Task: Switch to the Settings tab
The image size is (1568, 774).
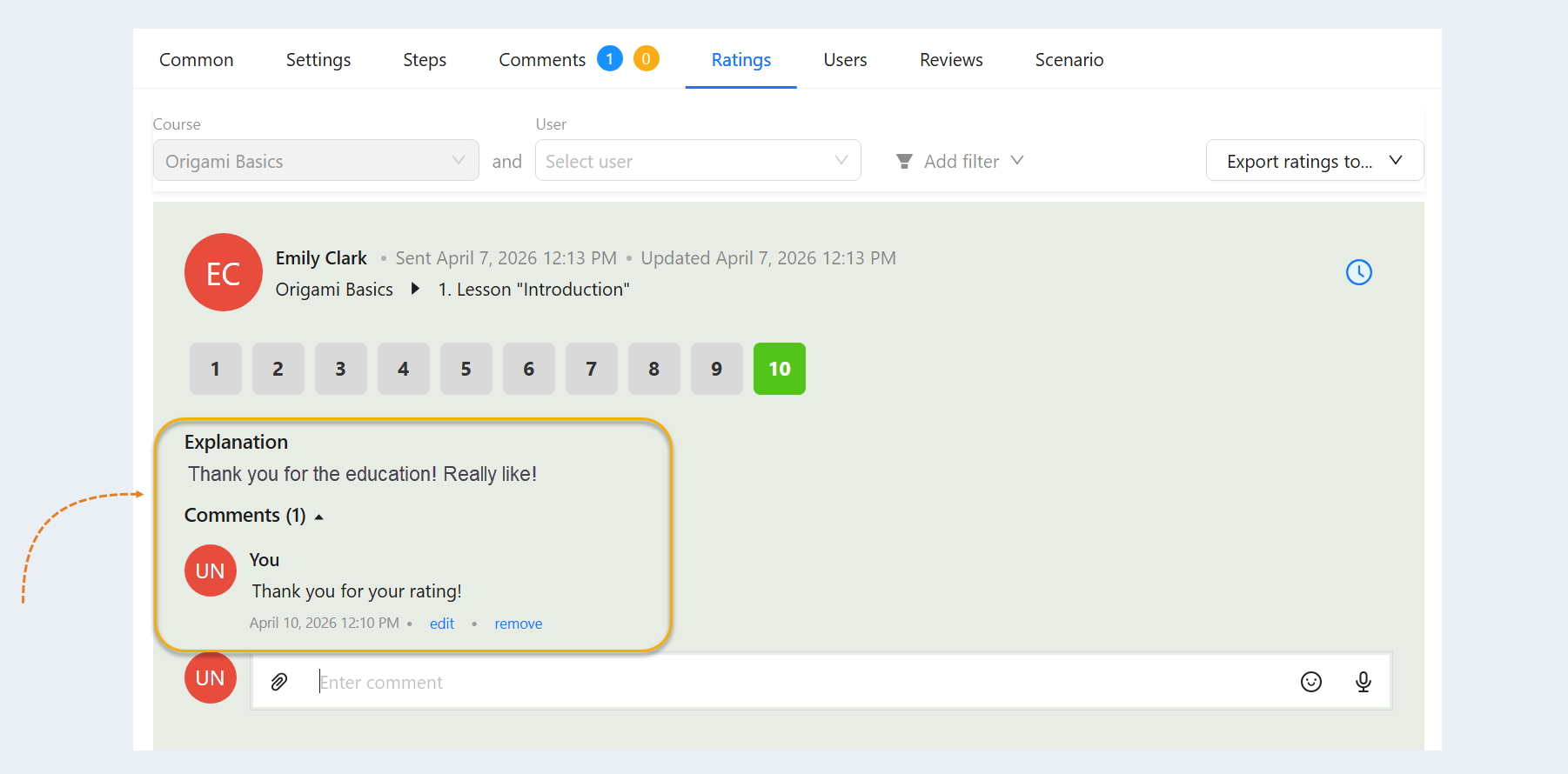Action: [x=318, y=60]
